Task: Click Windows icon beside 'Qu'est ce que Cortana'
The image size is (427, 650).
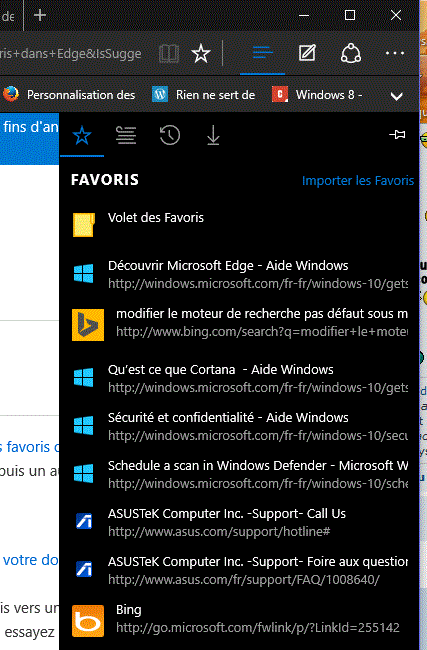Action: tap(83, 378)
